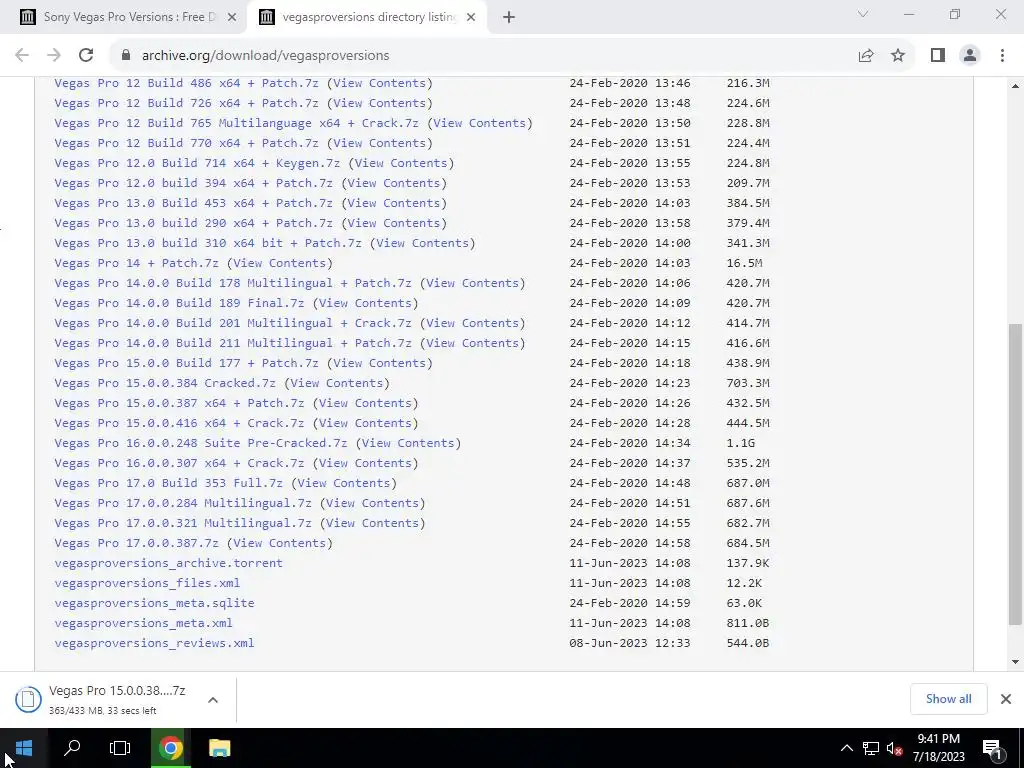This screenshot has width=1024, height=768.
Task: Download Vegas Pro 15.0.0 Build 177 + Patch.7z
Action: pyautogui.click(x=186, y=363)
